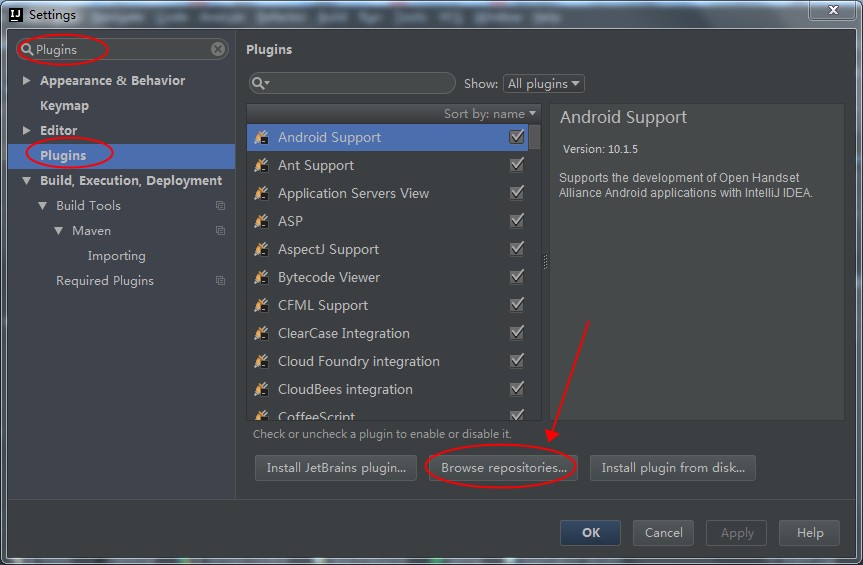Toggle the Application Servers View checkbox

click(516, 193)
